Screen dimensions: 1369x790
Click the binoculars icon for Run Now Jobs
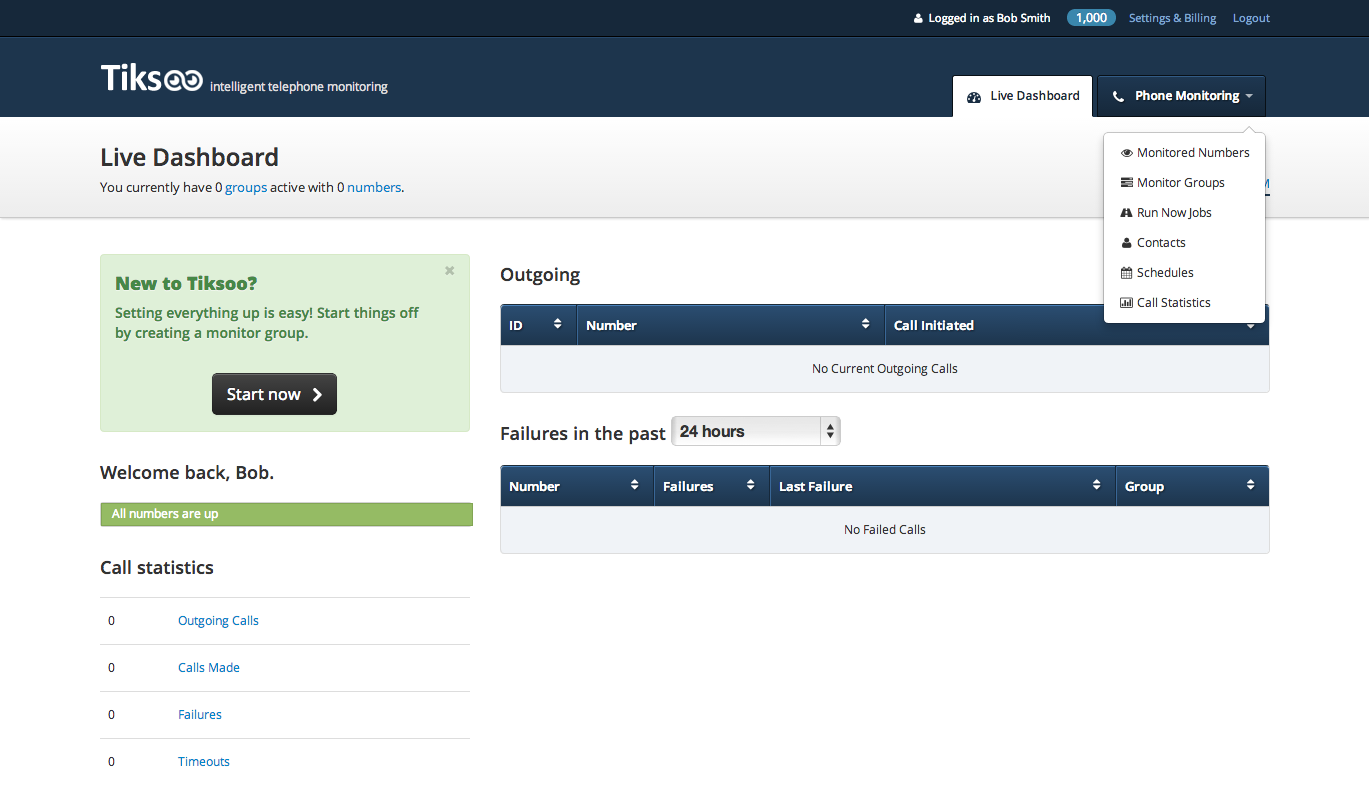point(1127,213)
